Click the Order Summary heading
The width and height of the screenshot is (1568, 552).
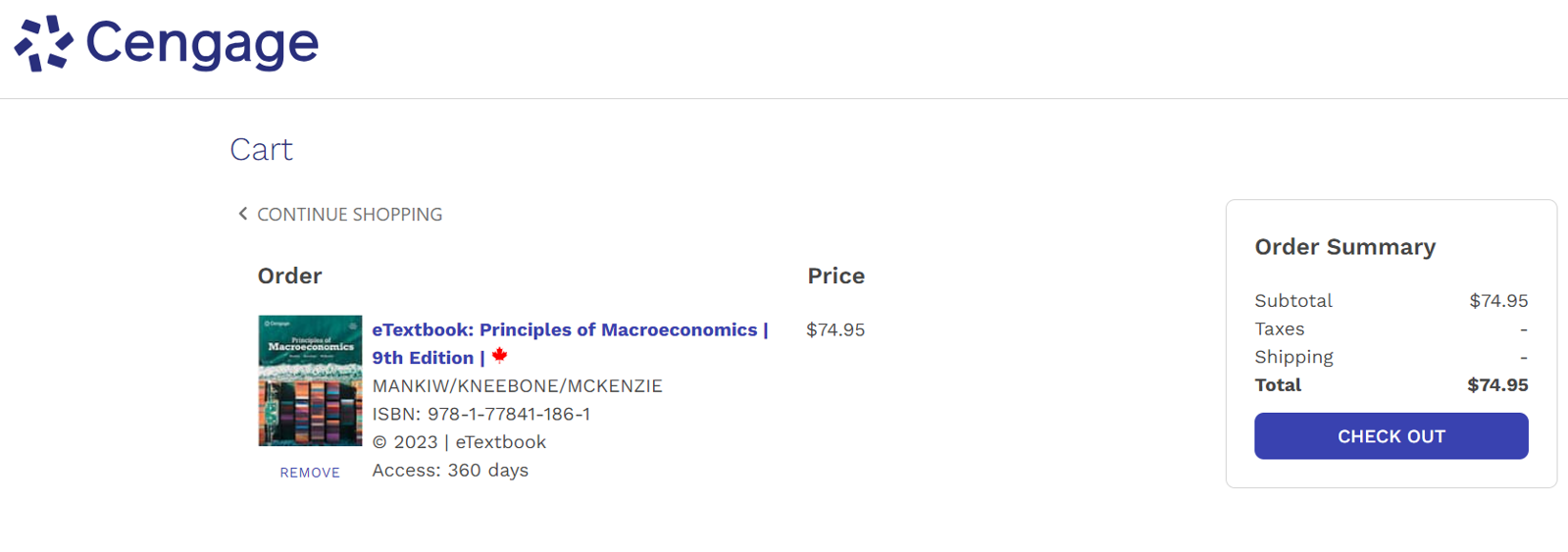pos(1344,247)
